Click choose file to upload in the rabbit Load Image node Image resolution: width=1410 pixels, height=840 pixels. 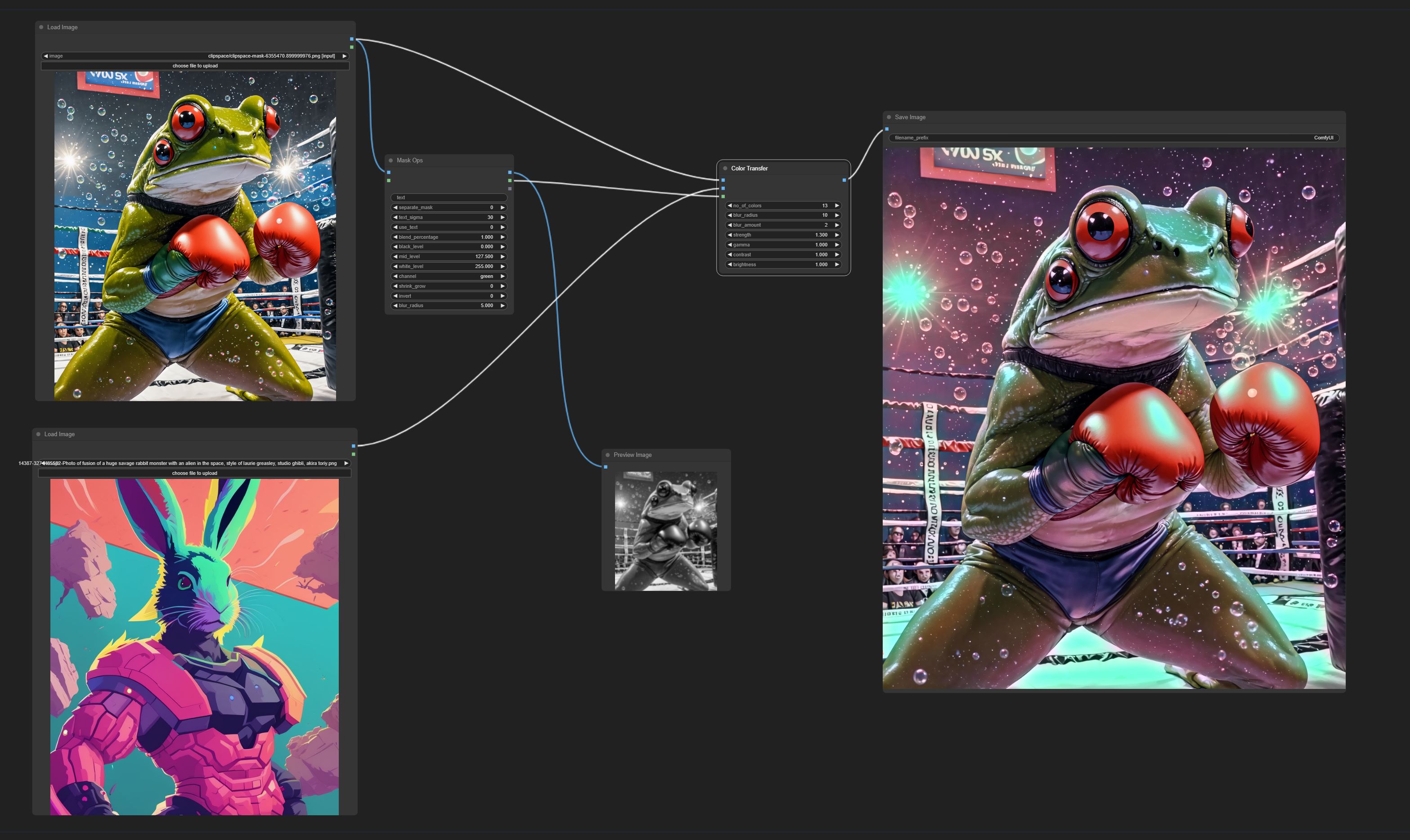click(195, 473)
